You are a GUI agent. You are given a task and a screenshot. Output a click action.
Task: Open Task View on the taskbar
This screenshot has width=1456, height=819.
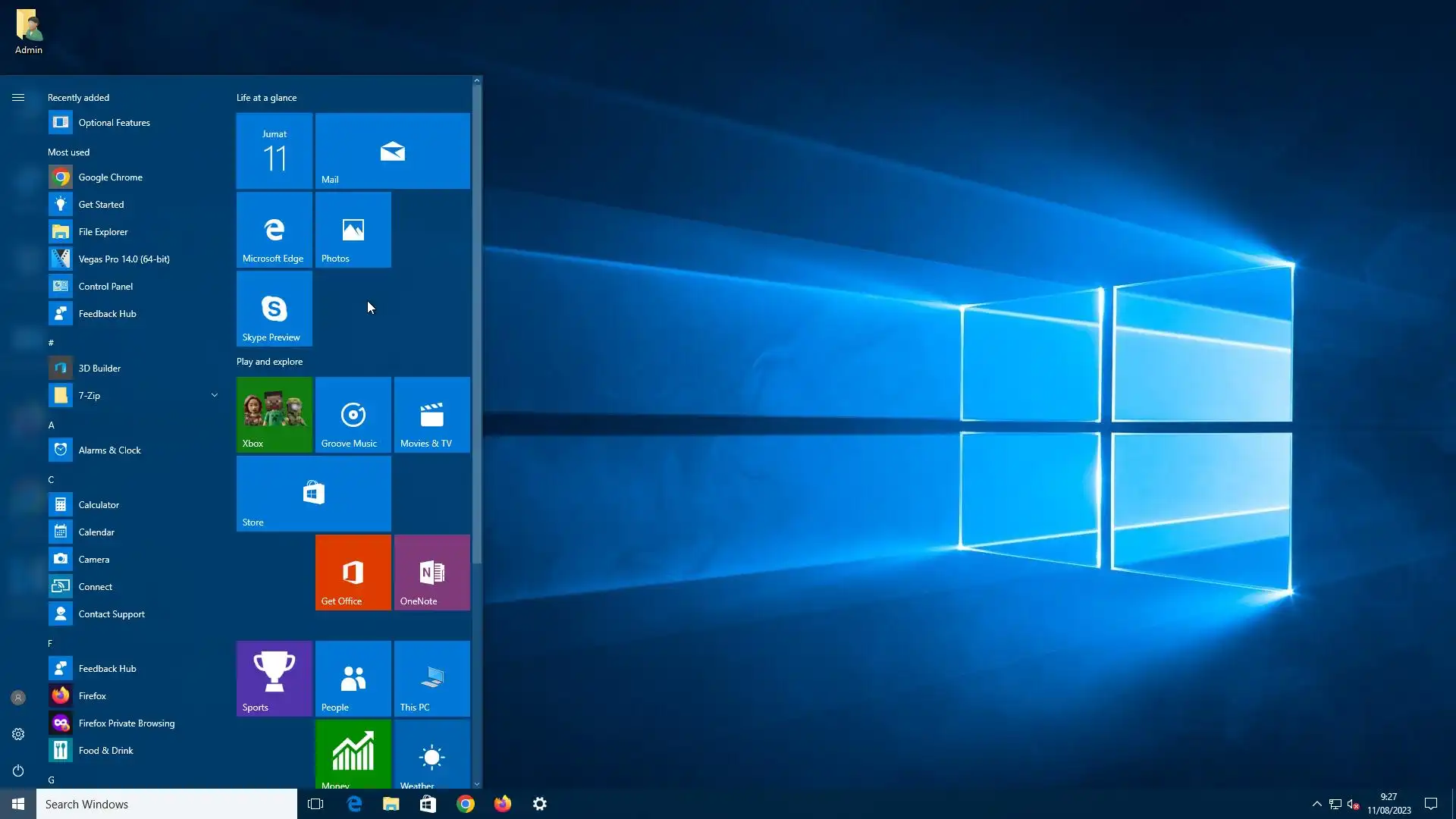315,804
